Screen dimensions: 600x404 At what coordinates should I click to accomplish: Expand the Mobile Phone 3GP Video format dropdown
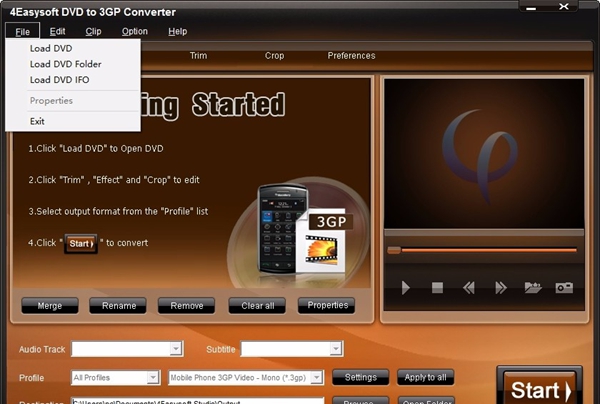(x=316, y=378)
